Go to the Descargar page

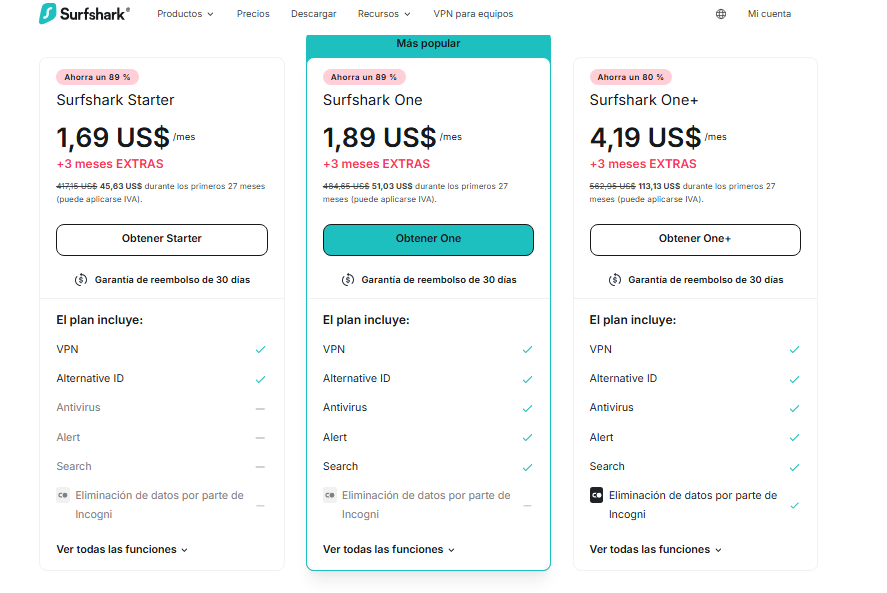click(313, 14)
